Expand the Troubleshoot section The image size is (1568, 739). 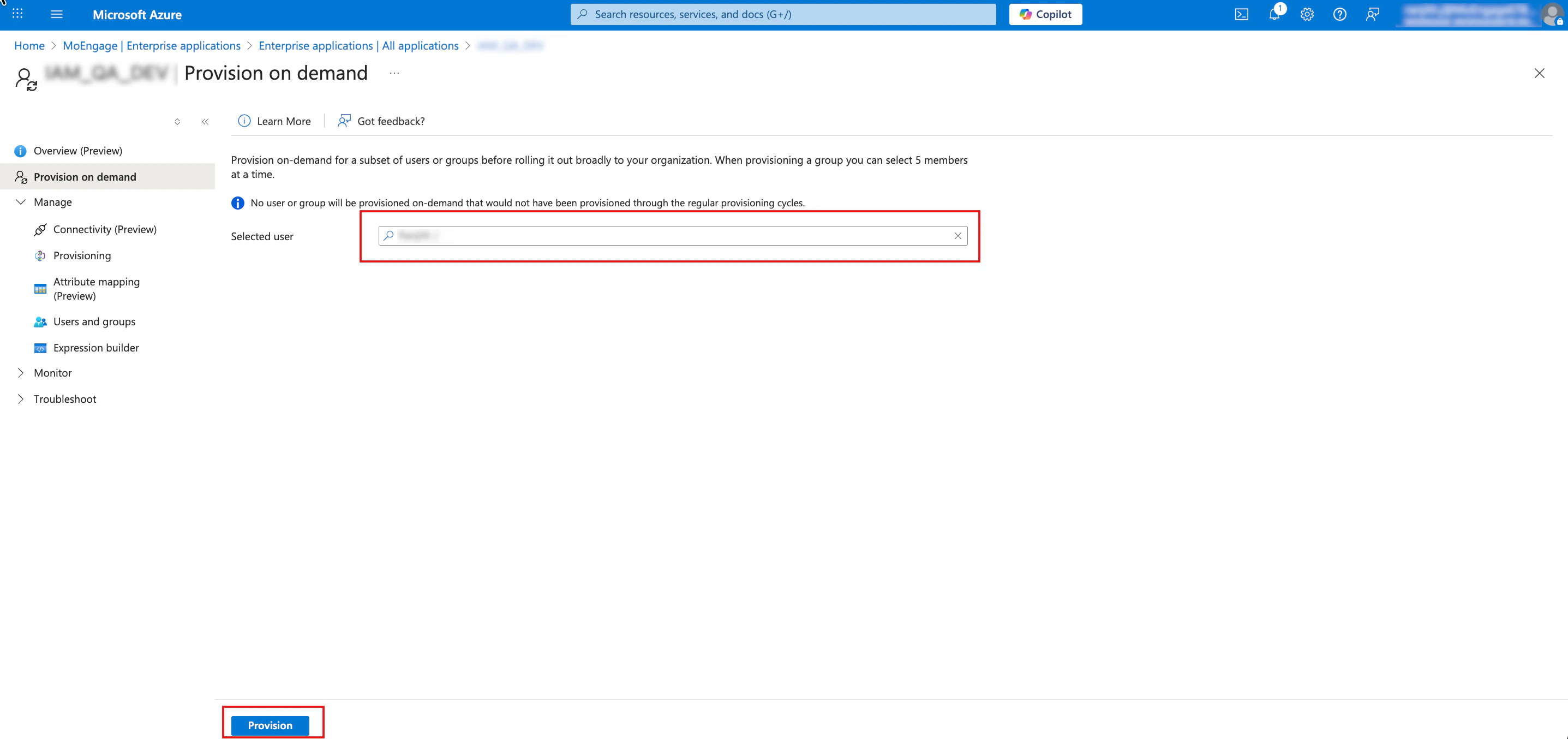(x=21, y=399)
